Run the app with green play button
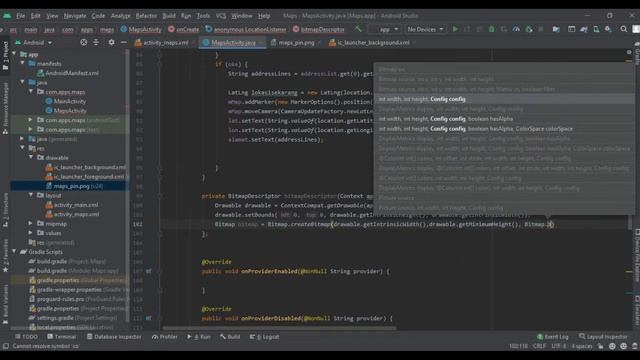This screenshot has width=640, height=360. (455, 29)
